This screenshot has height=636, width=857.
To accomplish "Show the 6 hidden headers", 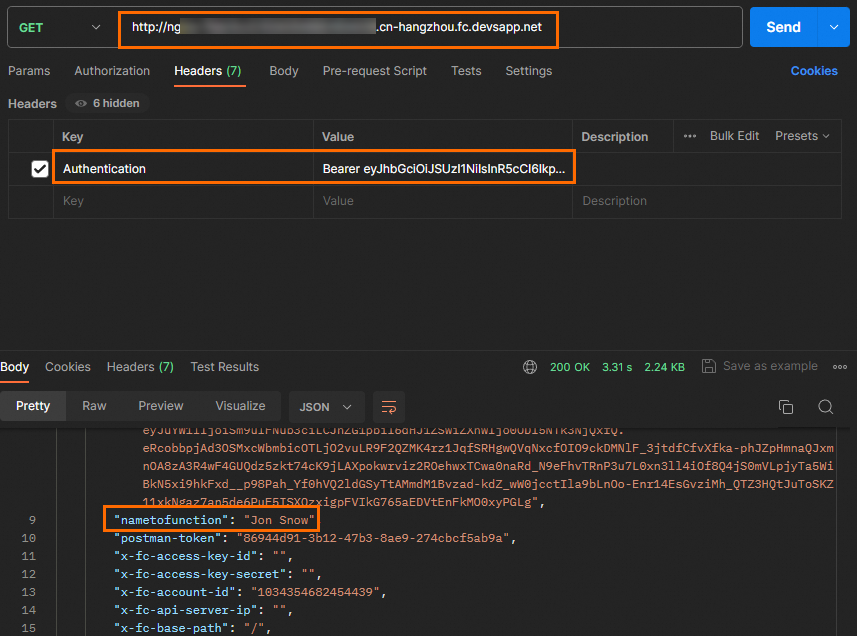I will tap(108, 103).
